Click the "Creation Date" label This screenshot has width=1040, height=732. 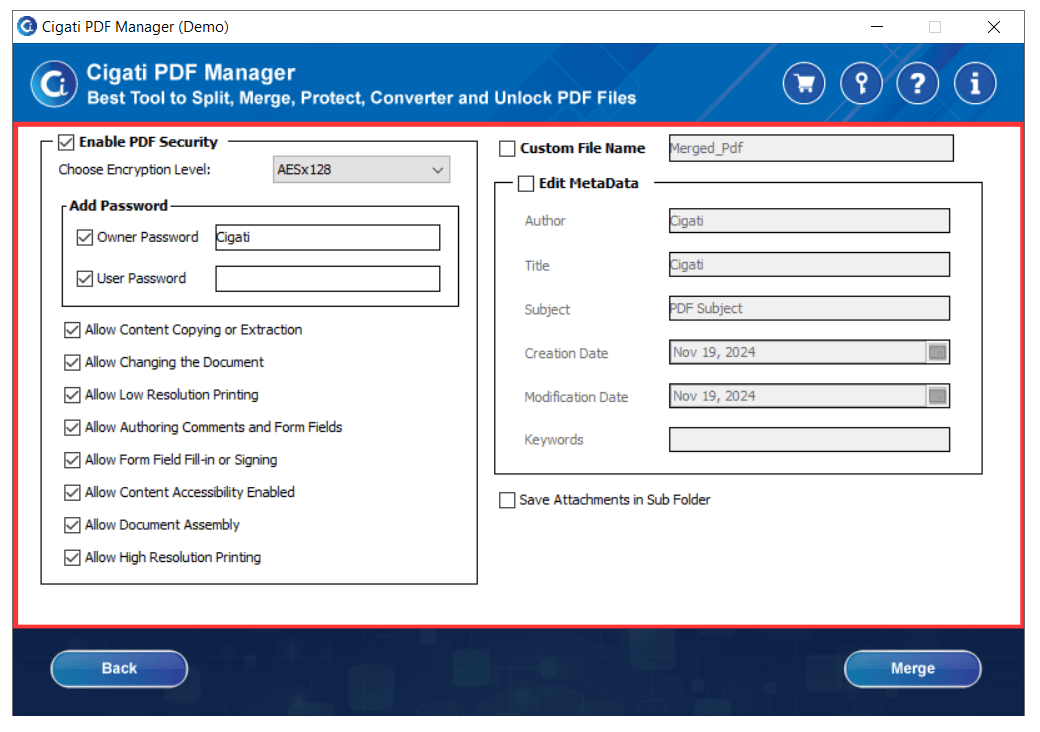click(566, 353)
